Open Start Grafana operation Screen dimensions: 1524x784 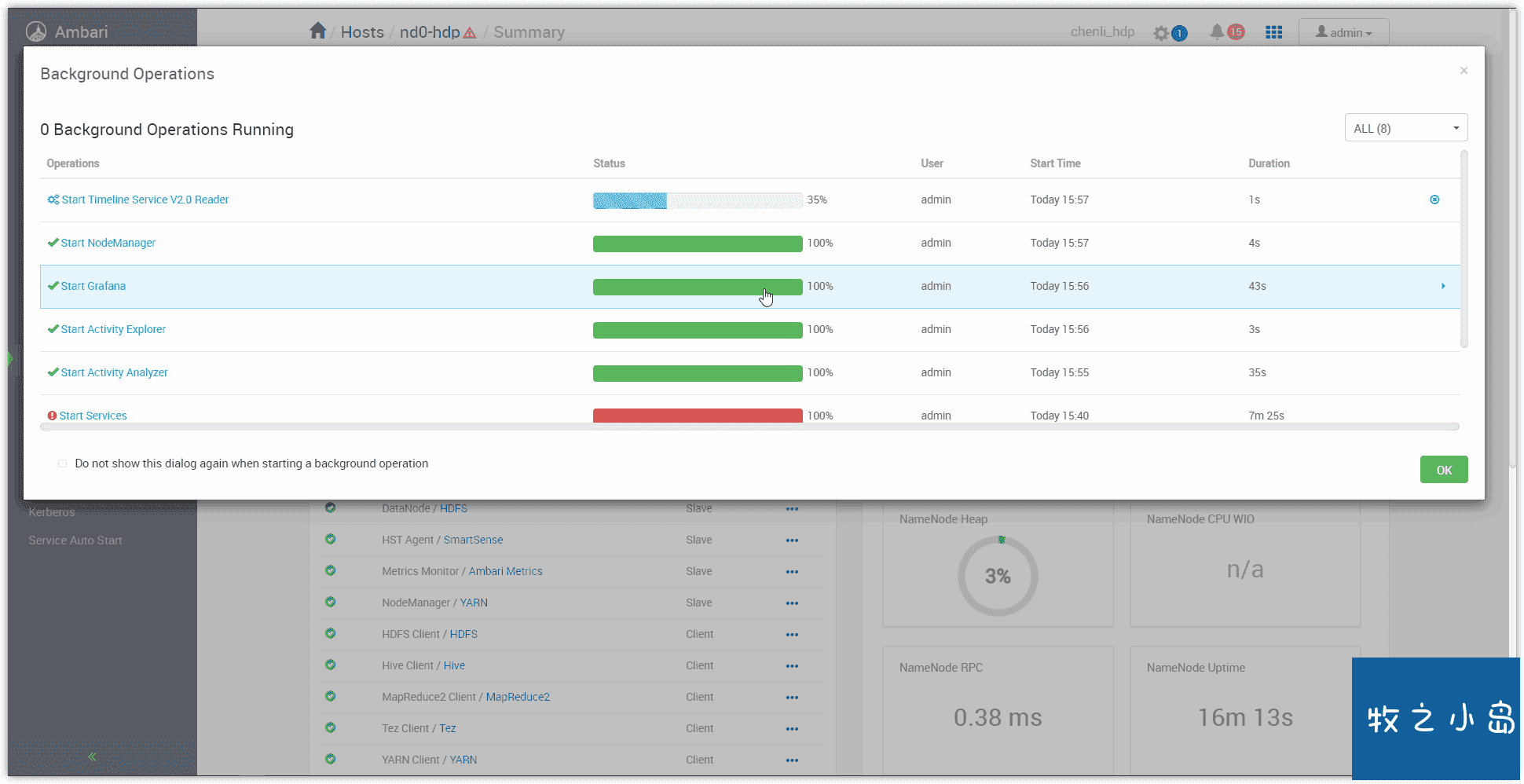point(93,286)
